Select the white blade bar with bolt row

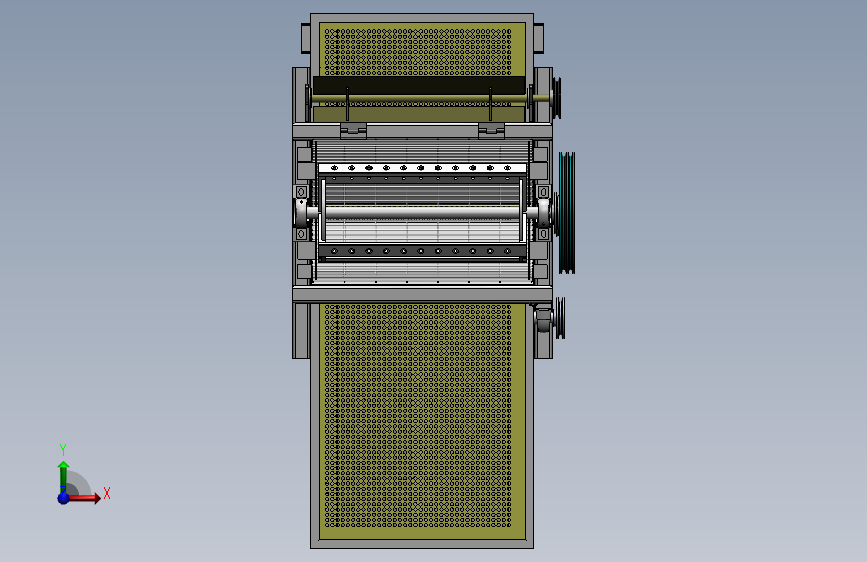tap(422, 168)
